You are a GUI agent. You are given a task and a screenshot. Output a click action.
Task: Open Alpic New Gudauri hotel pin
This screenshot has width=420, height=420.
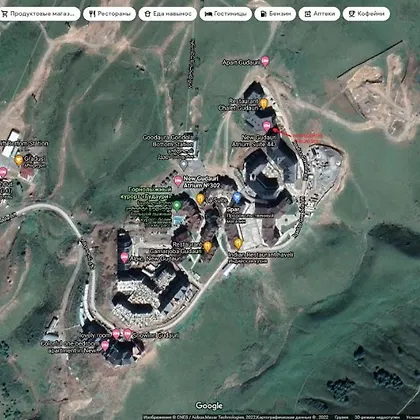pos(124,257)
